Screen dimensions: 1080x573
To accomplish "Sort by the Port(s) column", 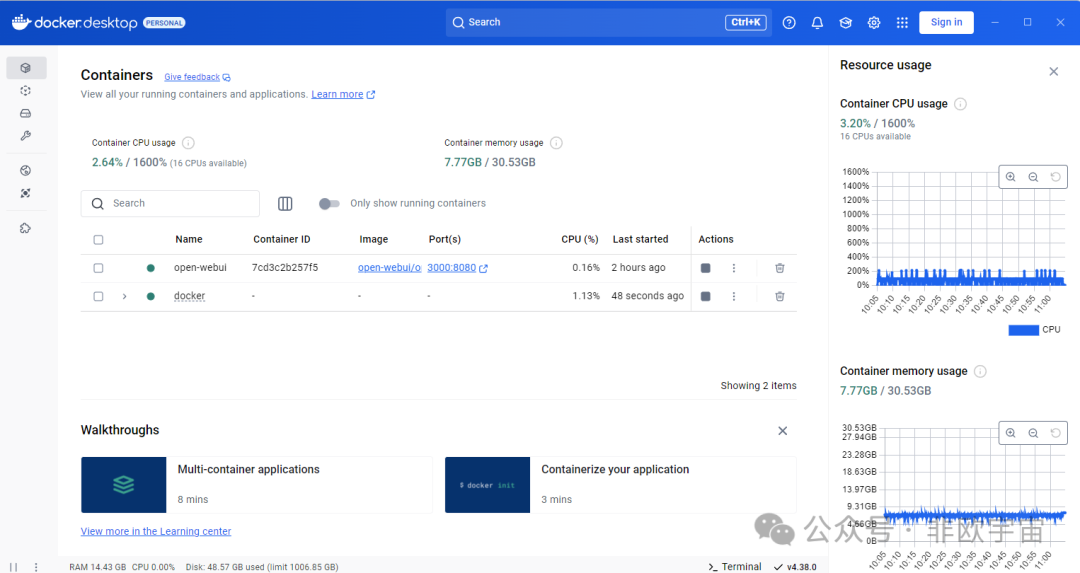I will click(445, 239).
